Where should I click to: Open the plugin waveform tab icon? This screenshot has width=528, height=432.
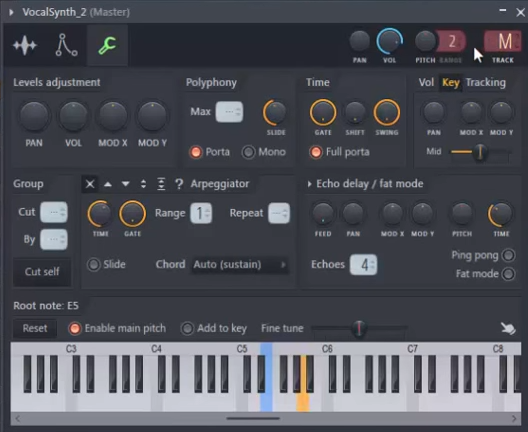pyautogui.click(x=25, y=45)
